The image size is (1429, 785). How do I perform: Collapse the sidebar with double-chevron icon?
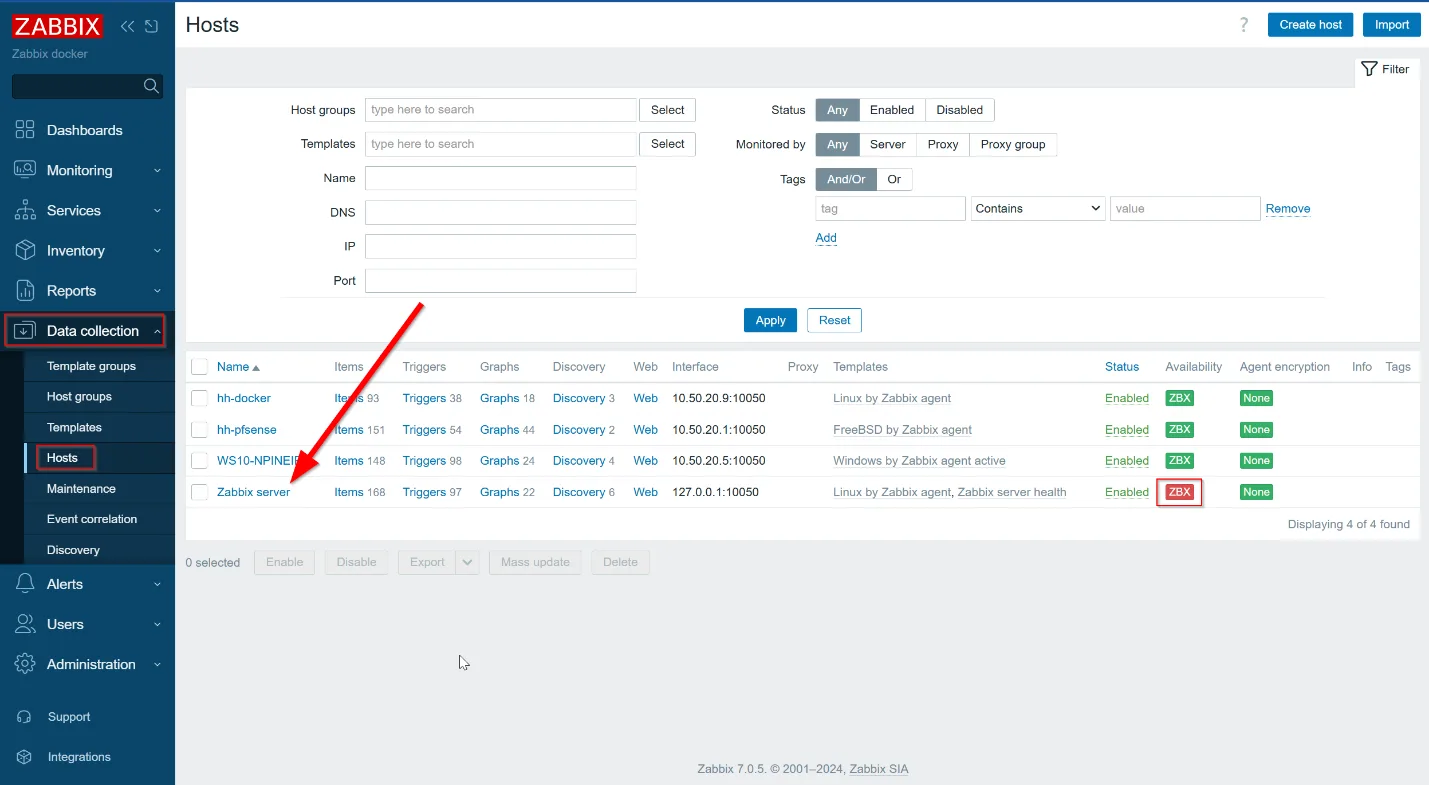click(128, 26)
